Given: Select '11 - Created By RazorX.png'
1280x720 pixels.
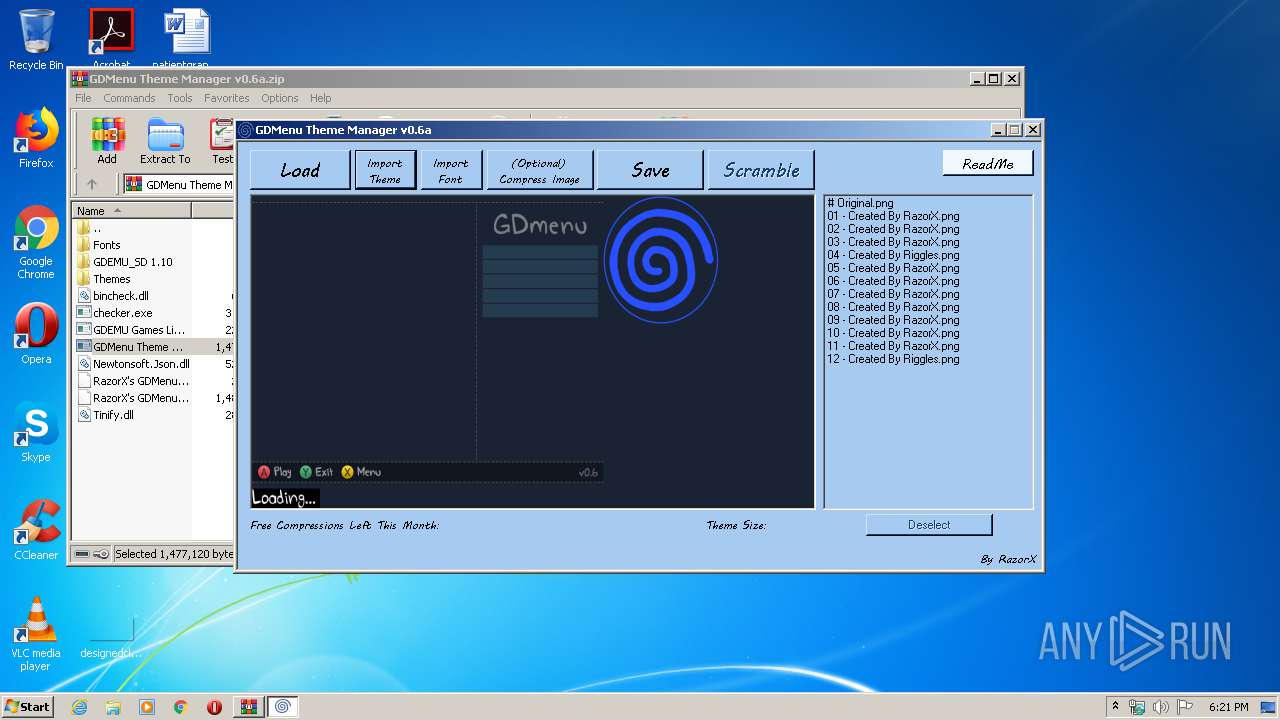Looking at the screenshot, I should coord(893,346).
